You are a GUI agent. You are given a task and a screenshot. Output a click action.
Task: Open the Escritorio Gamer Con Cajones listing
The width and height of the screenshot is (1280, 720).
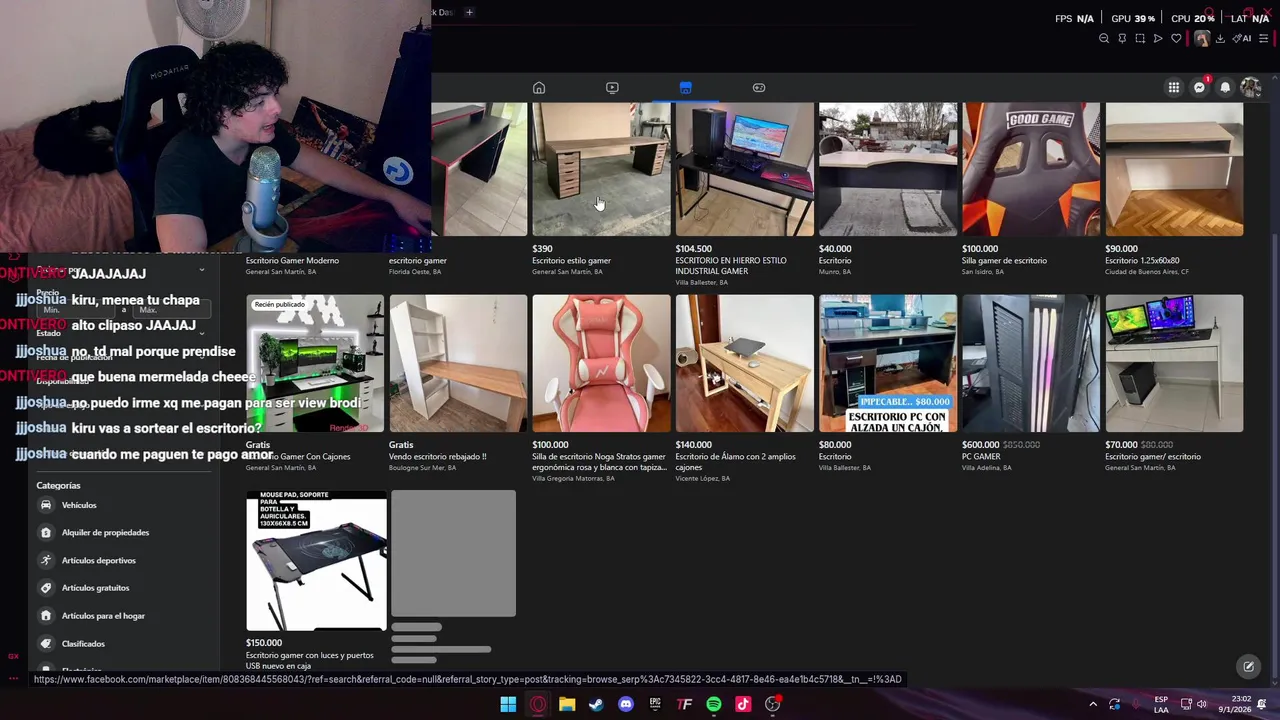315,383
